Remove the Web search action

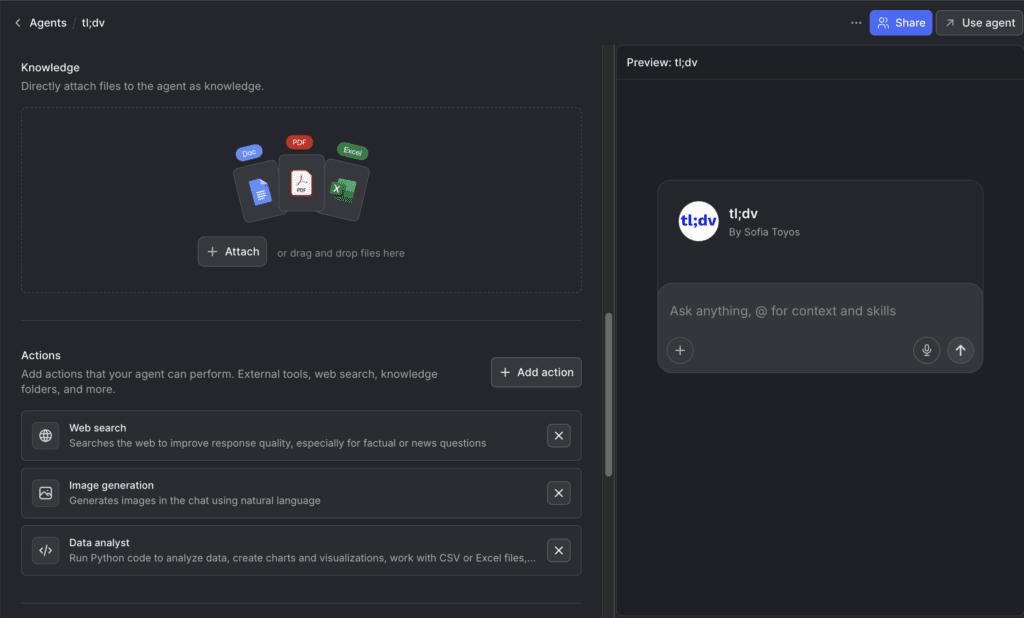pos(558,436)
